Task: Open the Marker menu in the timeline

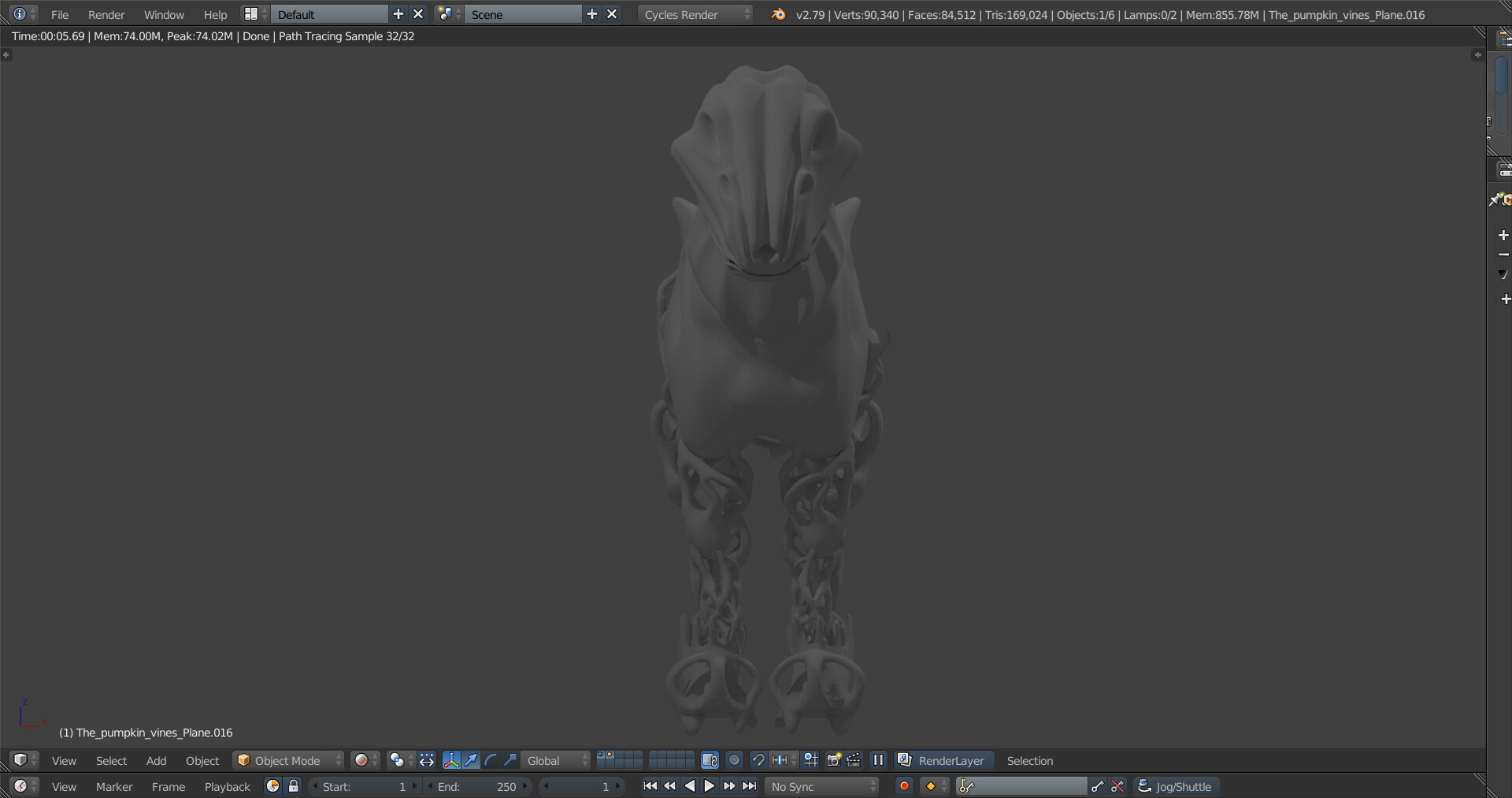Action: point(114,786)
